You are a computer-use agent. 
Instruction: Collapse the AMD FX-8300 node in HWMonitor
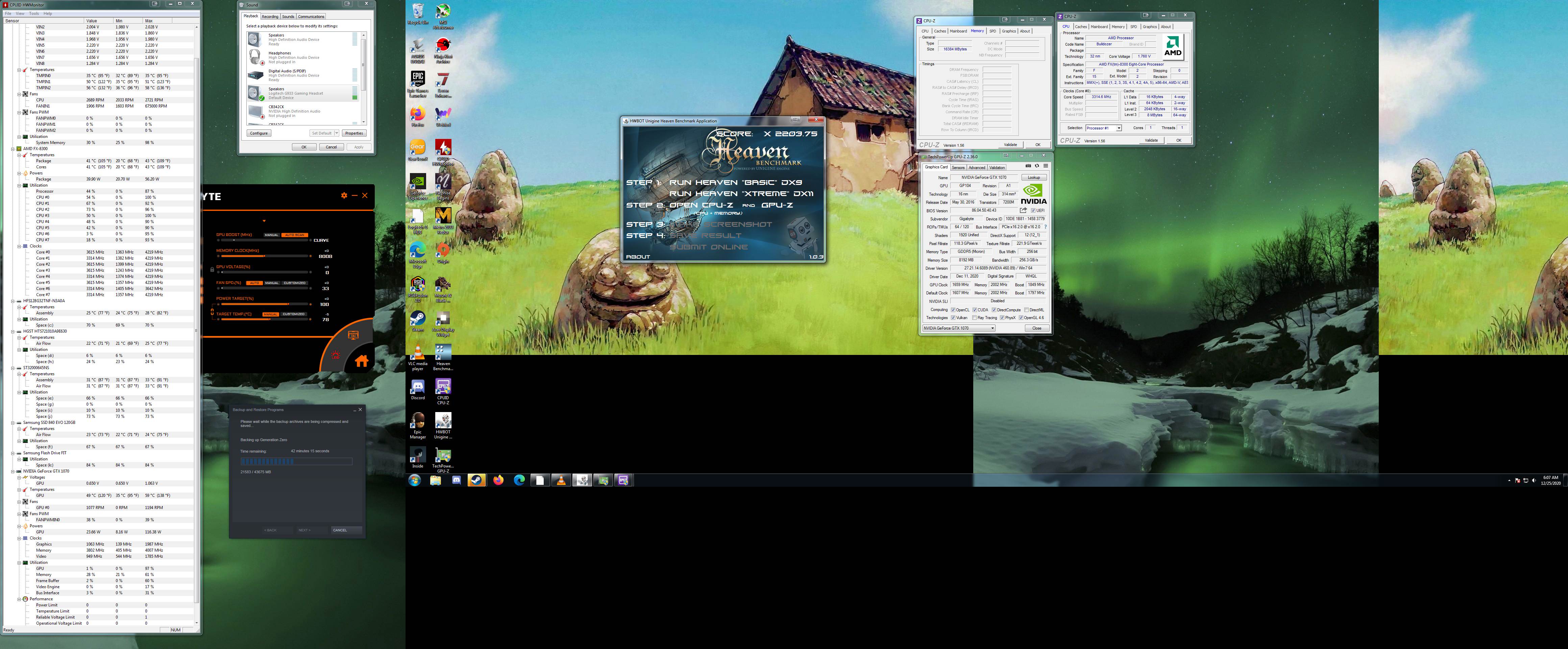point(12,148)
